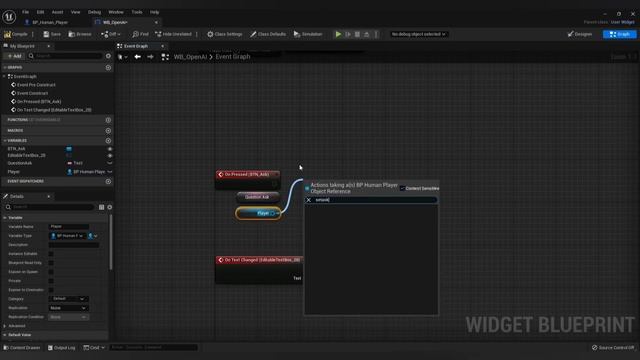The height and width of the screenshot is (360, 640).
Task: Click Add in My Blueprint panel
Action: click(14, 56)
